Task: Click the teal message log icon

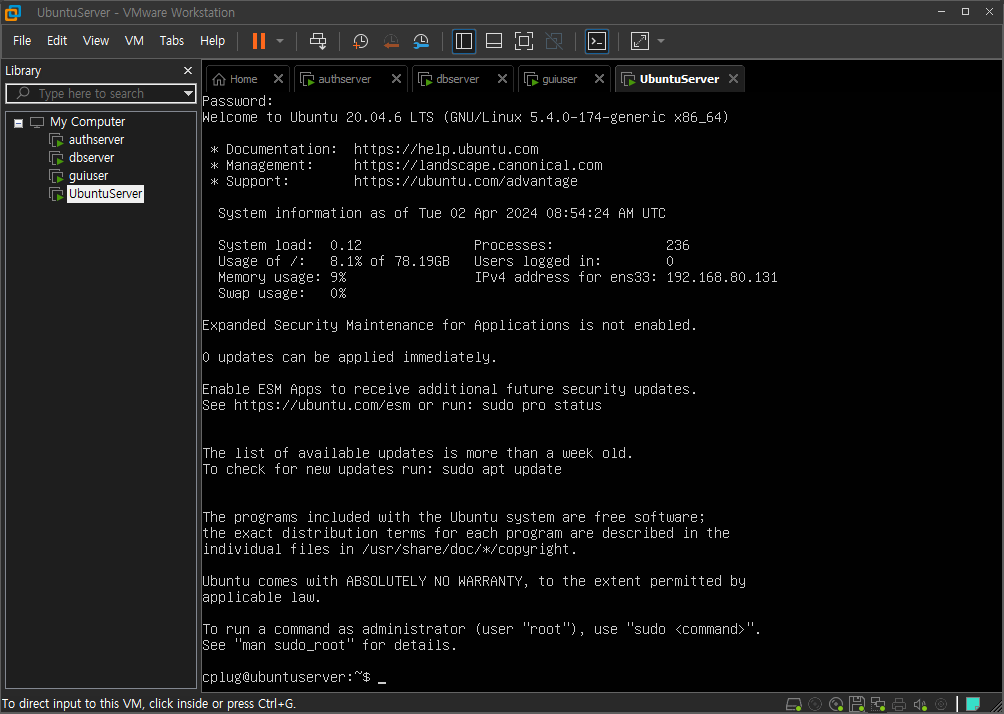Action: 973,704
